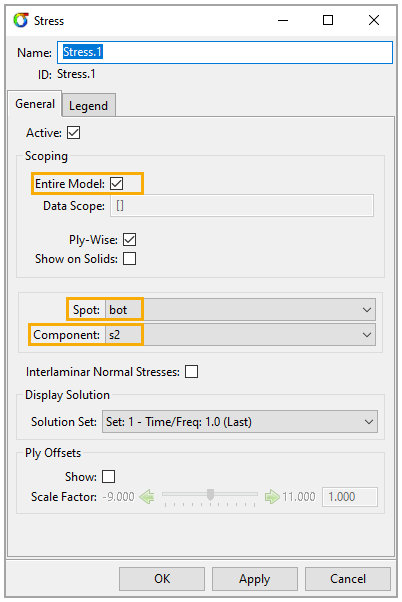The height and width of the screenshot is (602, 402).
Task: Open the Spot dropdown showing bot
Action: coord(240,310)
